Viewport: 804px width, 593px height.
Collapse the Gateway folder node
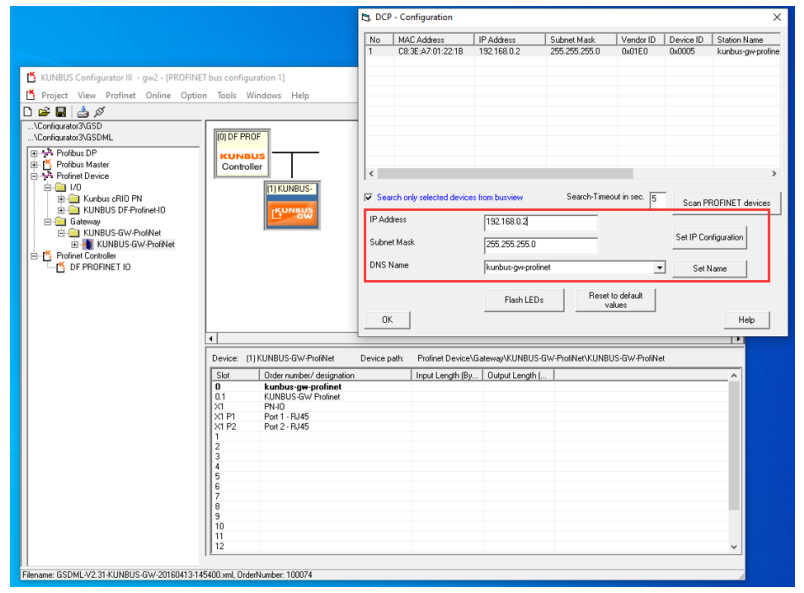(x=48, y=222)
